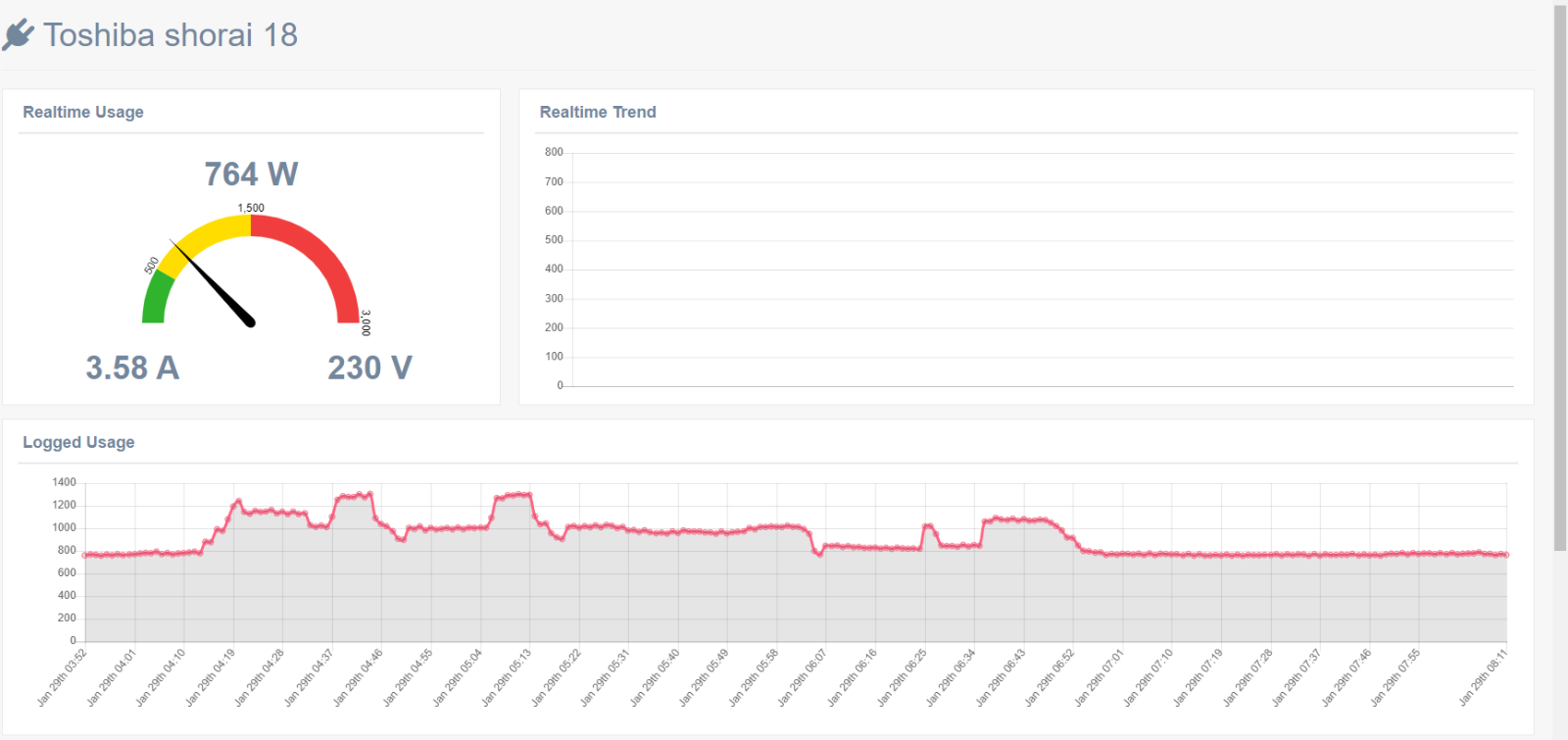Click the Jan 29th 06:07 time label
Viewport: 1568px width, 740px height.
coord(802,677)
